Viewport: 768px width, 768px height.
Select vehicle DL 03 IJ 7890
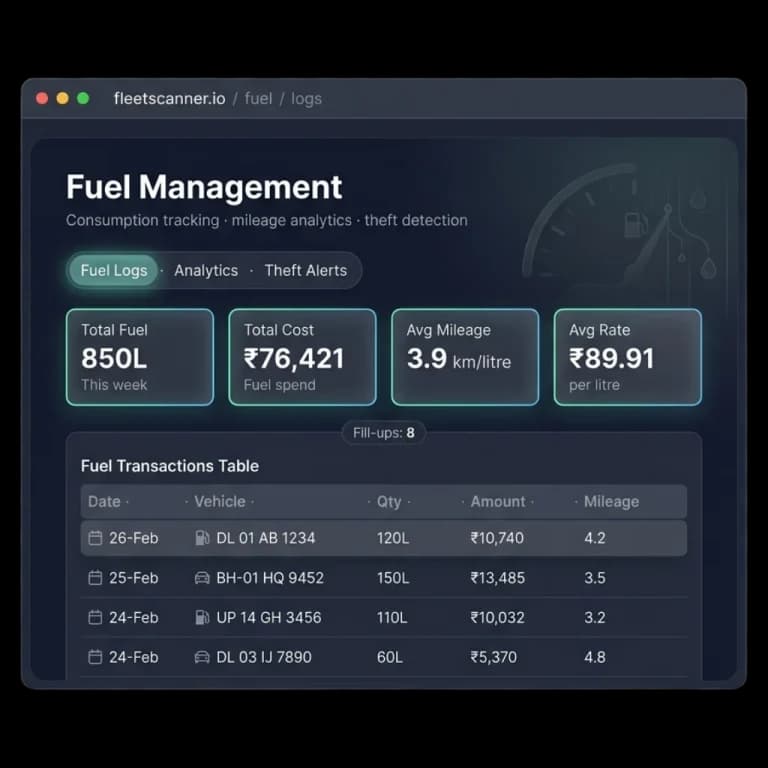click(264, 657)
